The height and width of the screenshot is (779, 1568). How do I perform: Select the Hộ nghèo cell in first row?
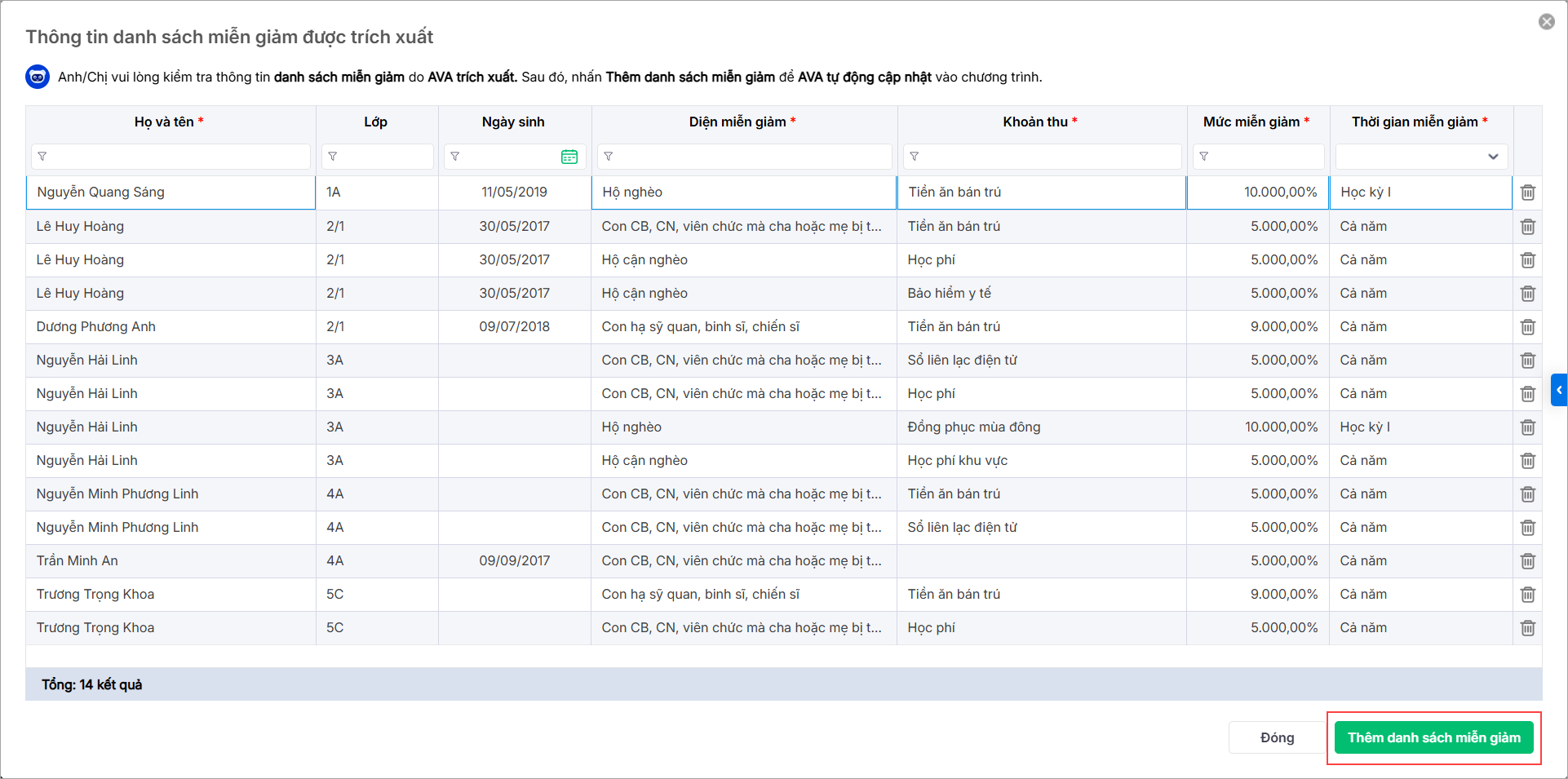click(744, 193)
